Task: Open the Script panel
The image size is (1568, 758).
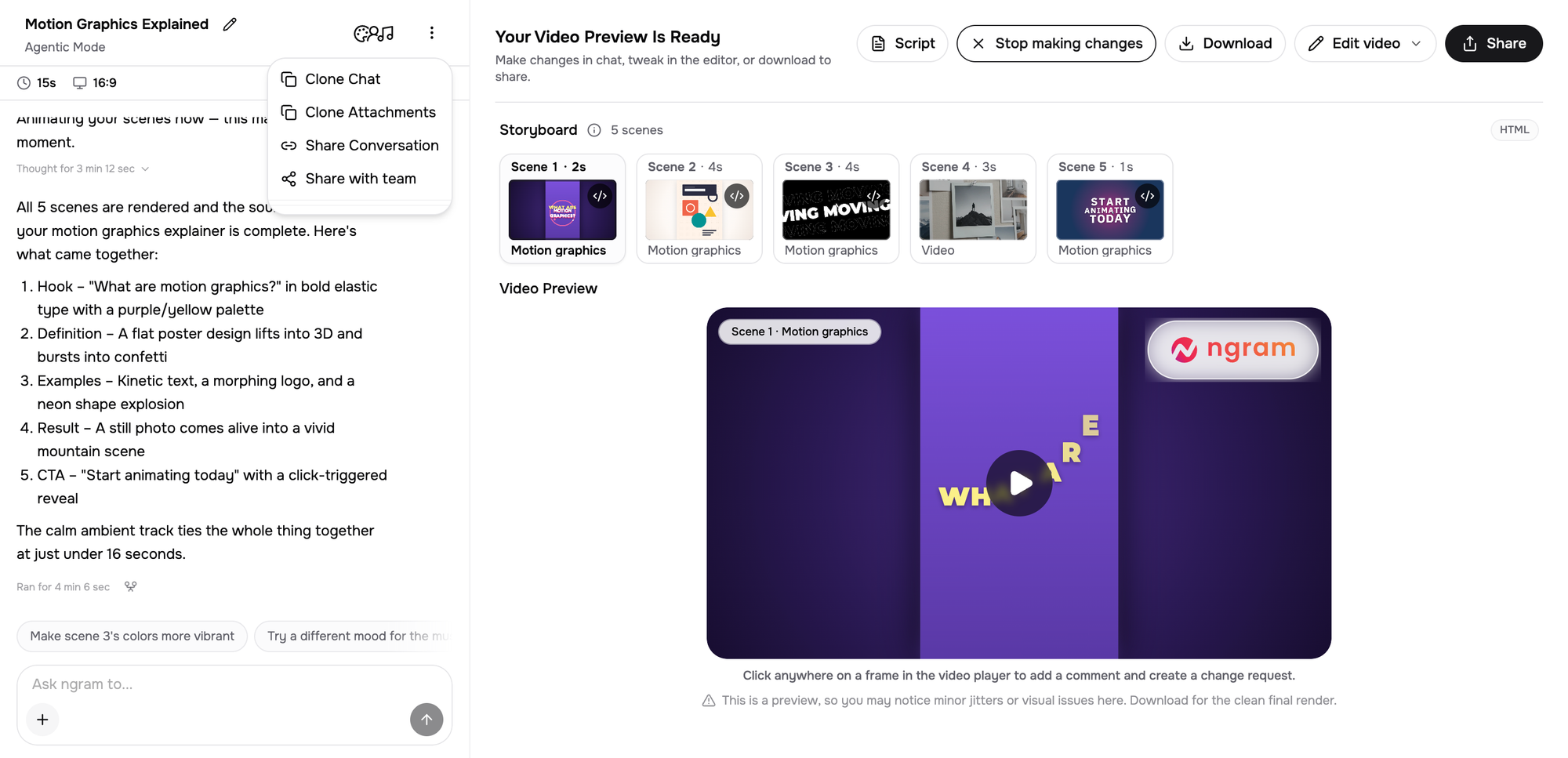Action: [902, 44]
